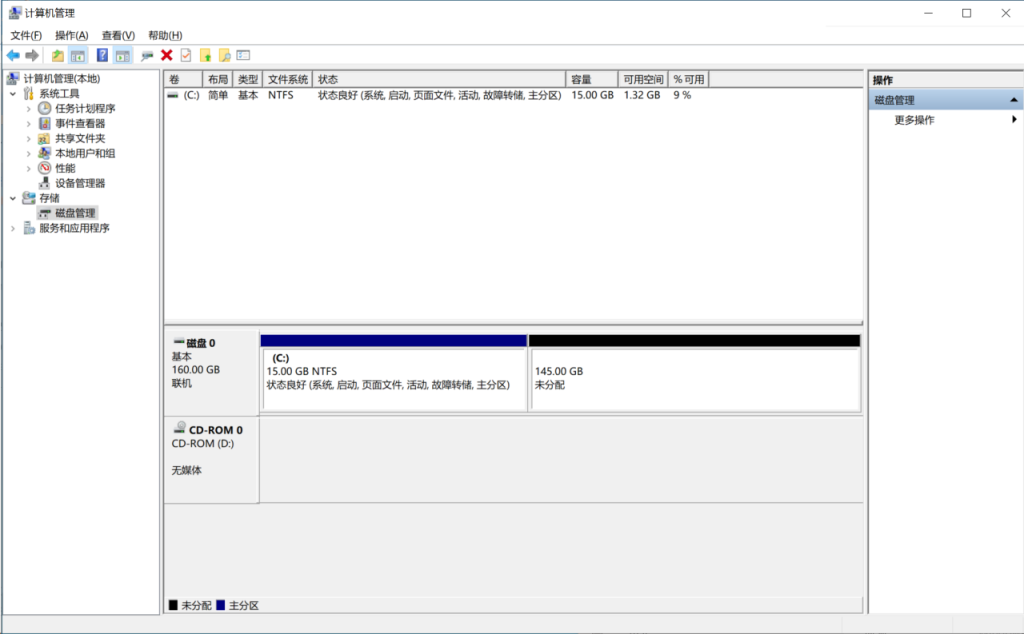Click 更多操作 in the action pane

pyautogui.click(x=915, y=119)
